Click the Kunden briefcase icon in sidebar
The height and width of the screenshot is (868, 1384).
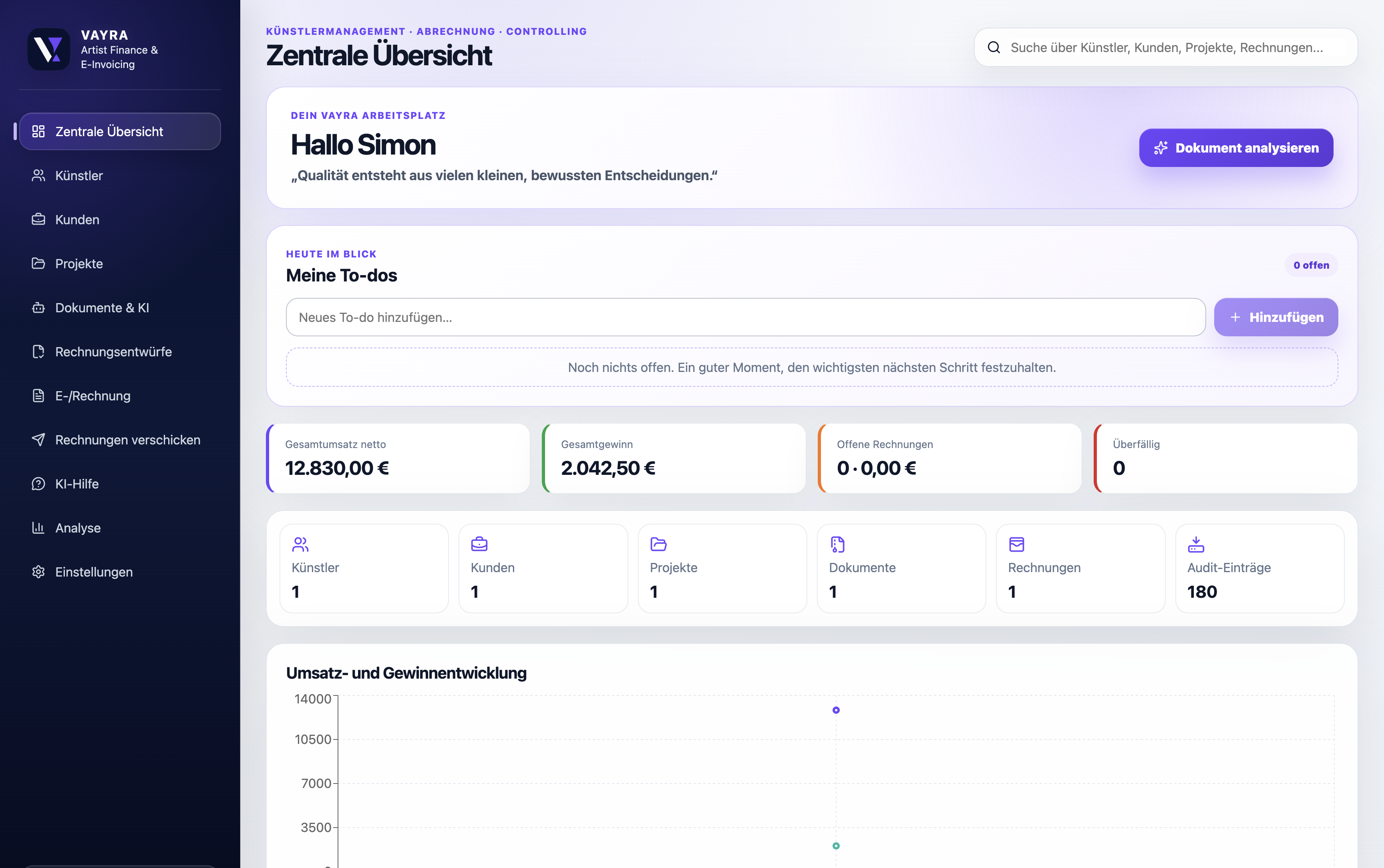pyautogui.click(x=38, y=219)
